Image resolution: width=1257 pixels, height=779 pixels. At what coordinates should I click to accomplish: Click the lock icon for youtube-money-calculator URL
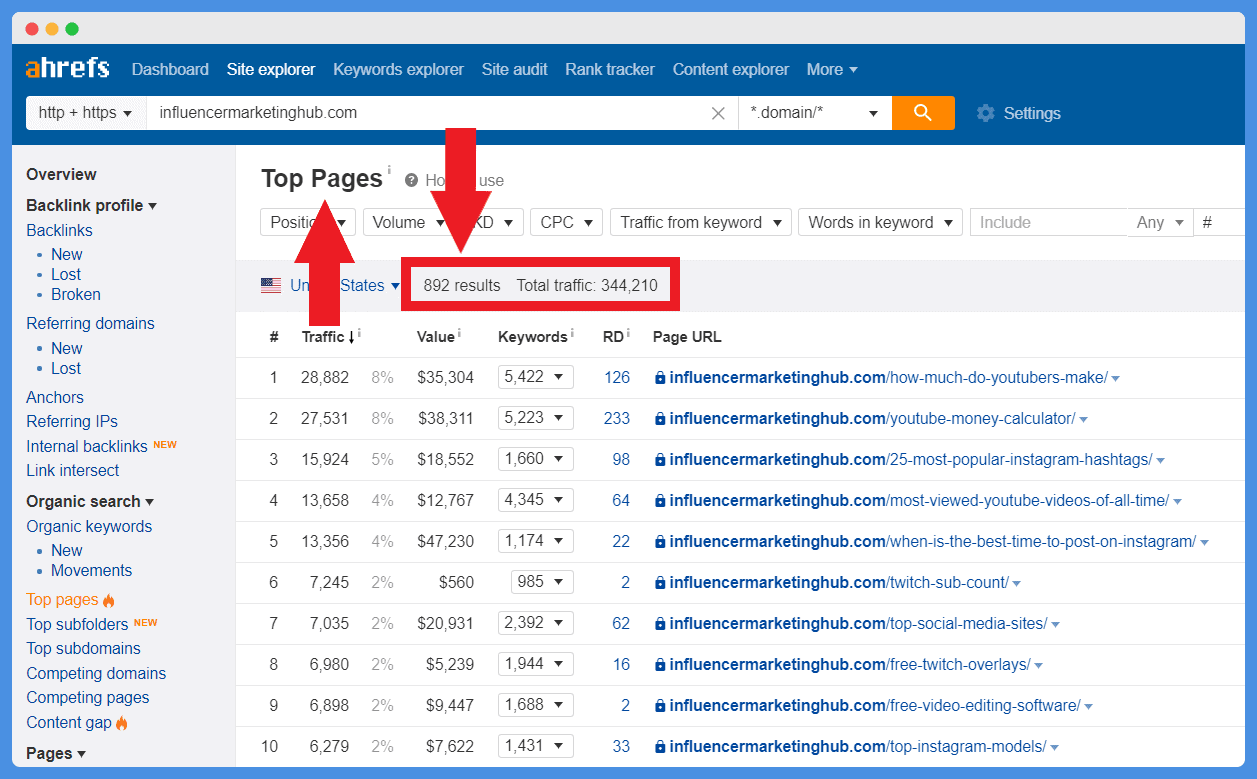659,419
